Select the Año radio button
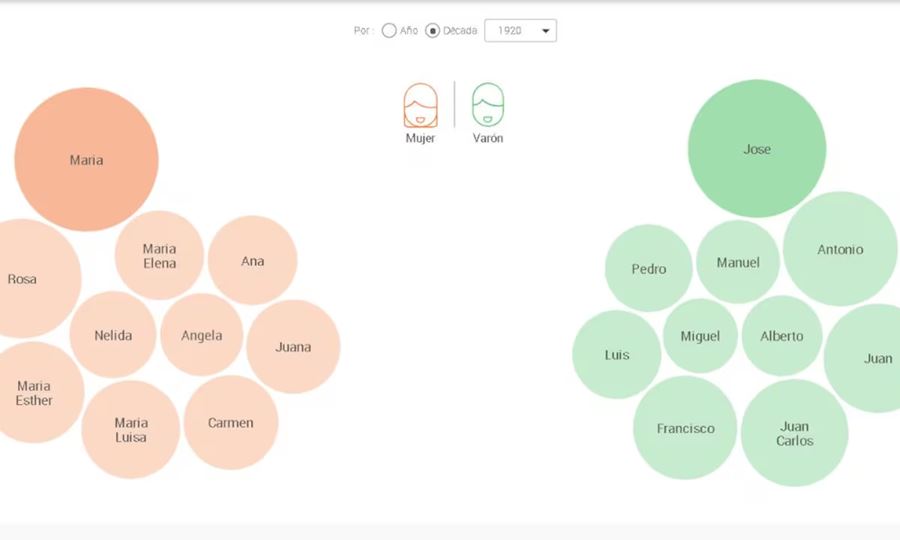 point(389,31)
